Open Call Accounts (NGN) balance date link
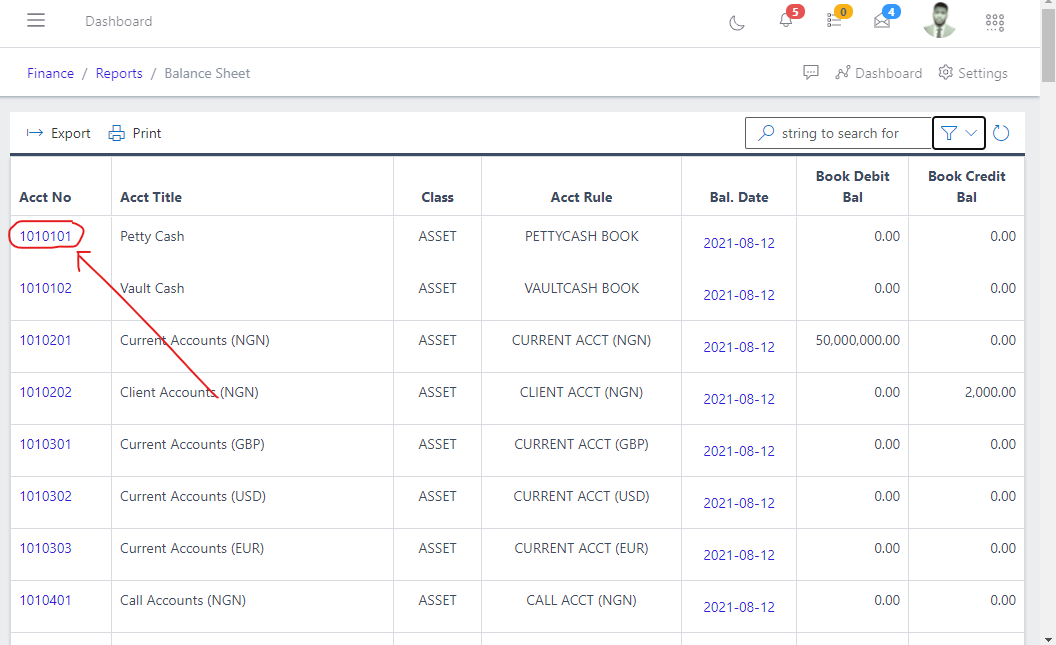 coord(739,607)
